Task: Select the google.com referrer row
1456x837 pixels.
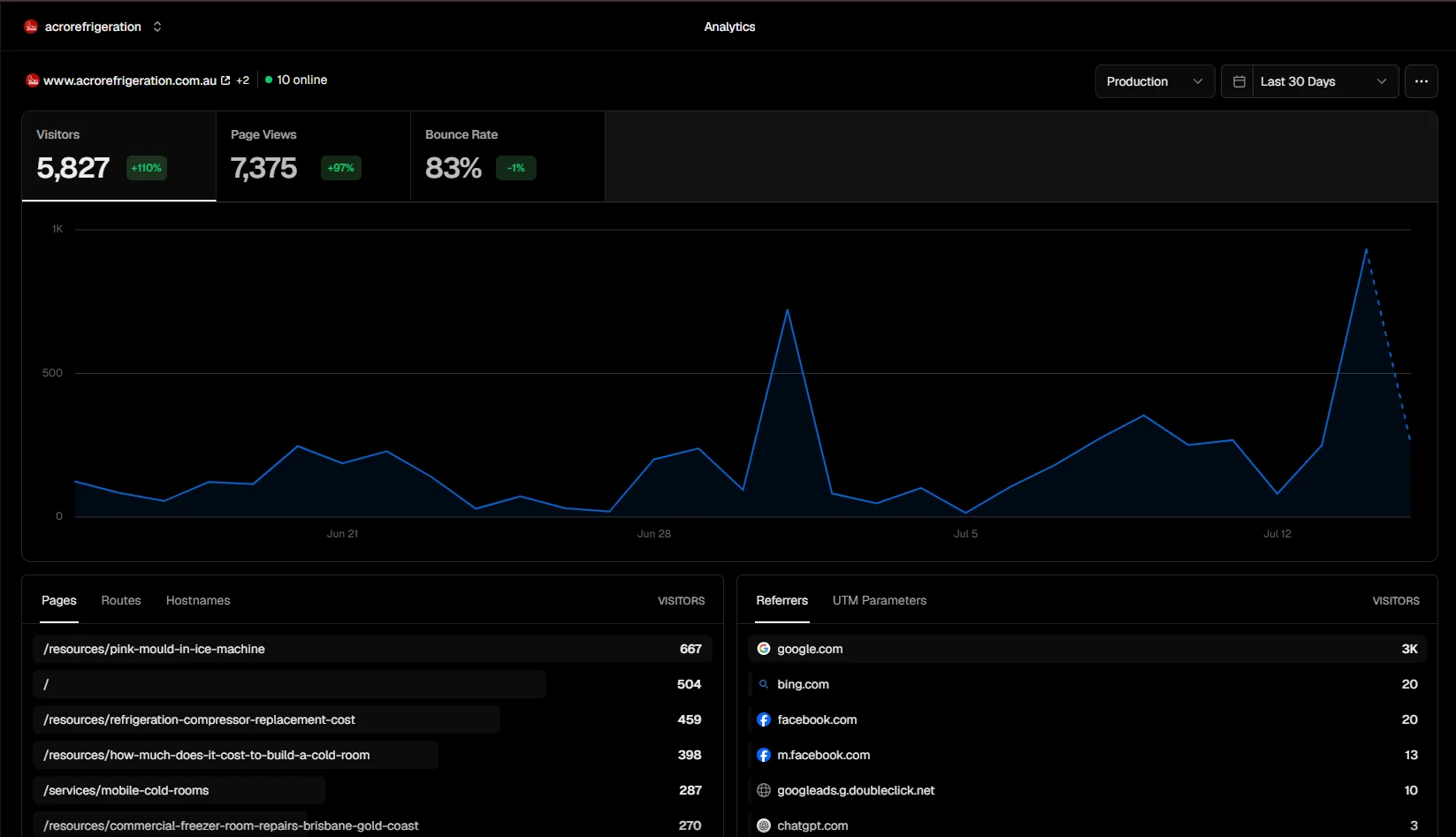Action: coord(1086,649)
